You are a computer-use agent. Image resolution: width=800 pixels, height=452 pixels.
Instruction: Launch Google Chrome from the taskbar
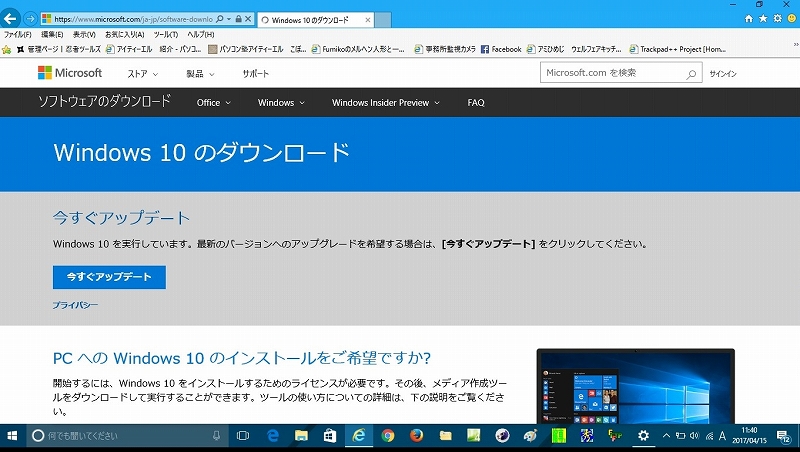tap(388, 436)
